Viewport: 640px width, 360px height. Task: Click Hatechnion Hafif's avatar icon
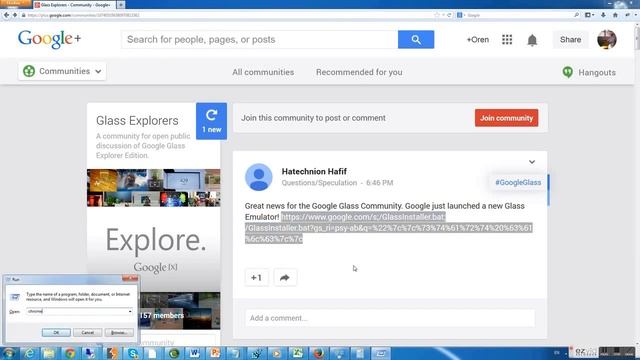[258, 177]
